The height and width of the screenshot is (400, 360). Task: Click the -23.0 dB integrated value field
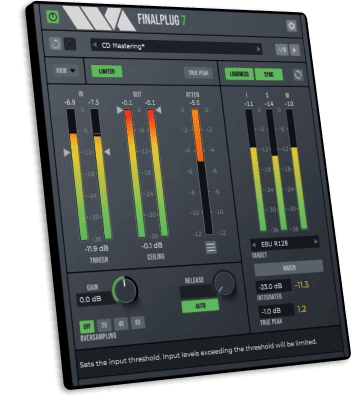click(273, 286)
